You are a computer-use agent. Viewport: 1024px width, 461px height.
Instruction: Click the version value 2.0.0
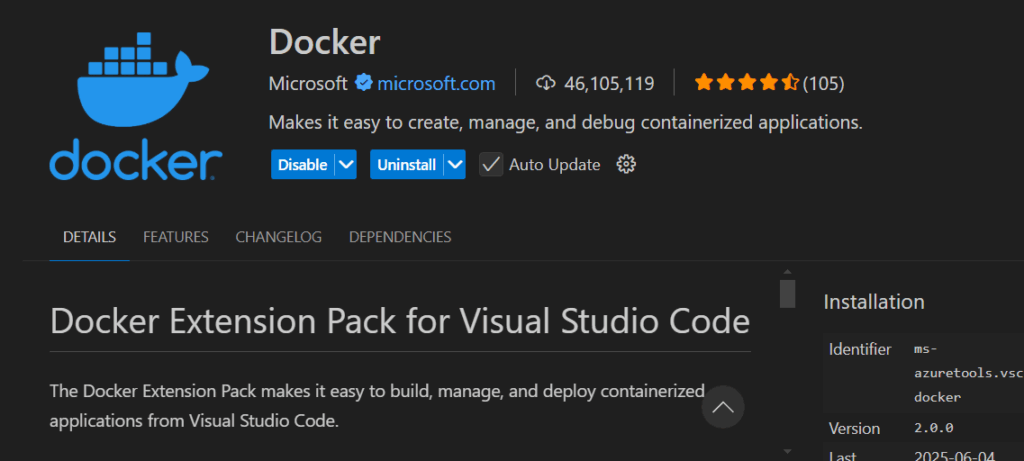(x=933, y=428)
